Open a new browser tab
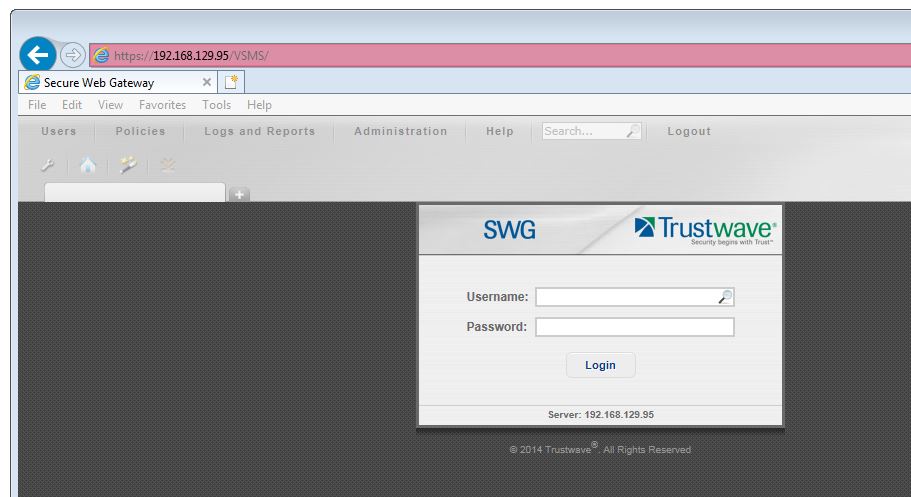911x497 pixels. tap(232, 83)
